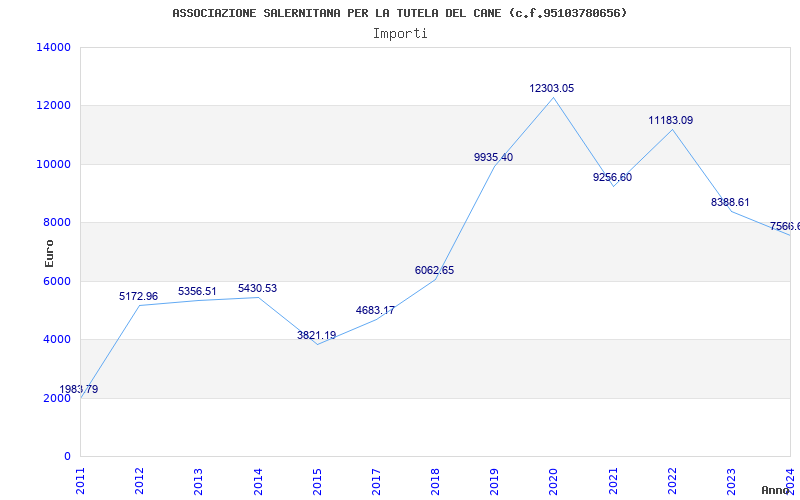
Task: Select the 11183.09 data label
Action: click(670, 121)
